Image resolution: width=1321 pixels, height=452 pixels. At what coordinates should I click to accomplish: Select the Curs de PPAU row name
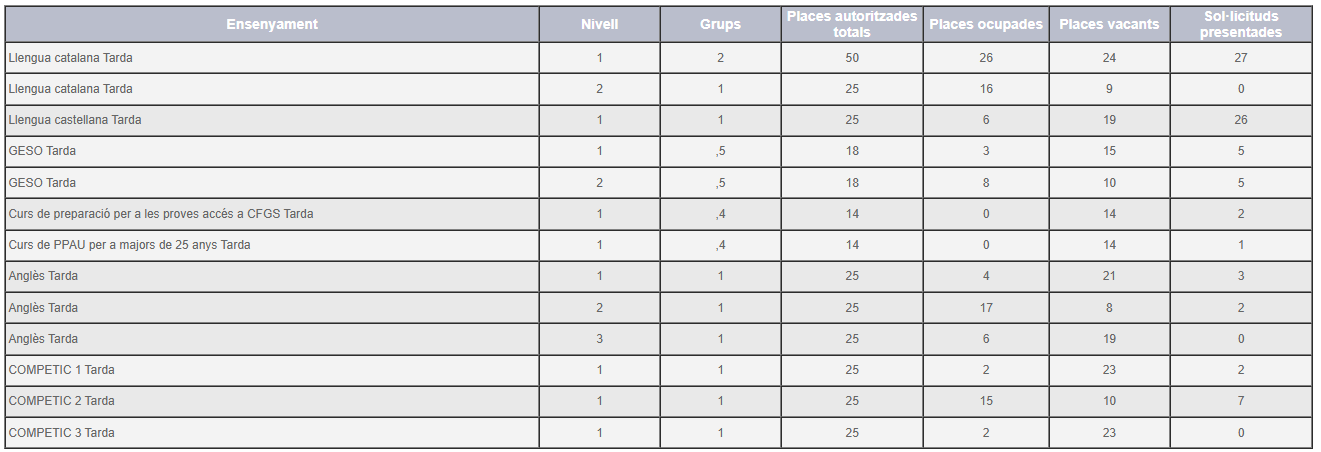129,245
